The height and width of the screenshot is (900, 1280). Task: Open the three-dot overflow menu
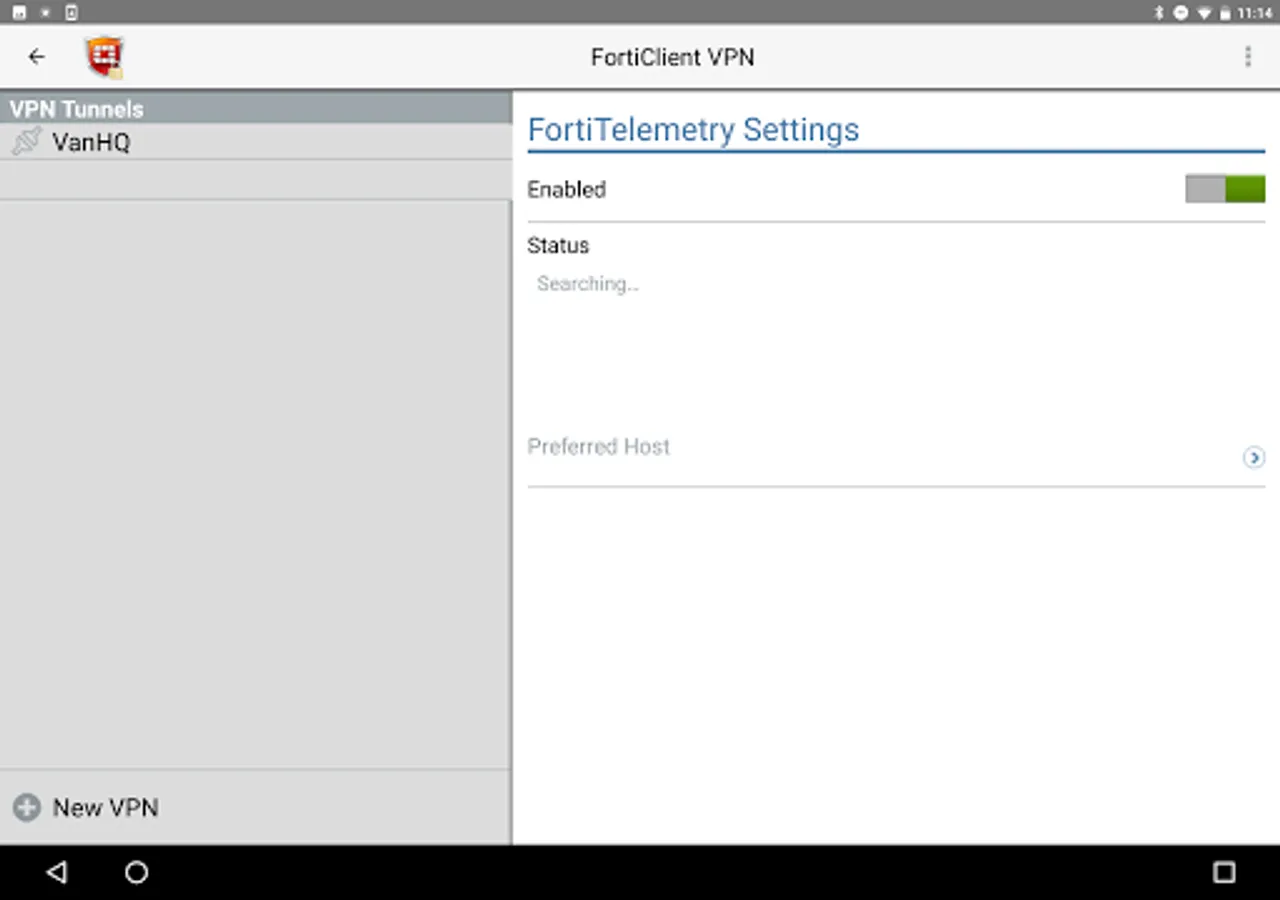click(x=1247, y=57)
